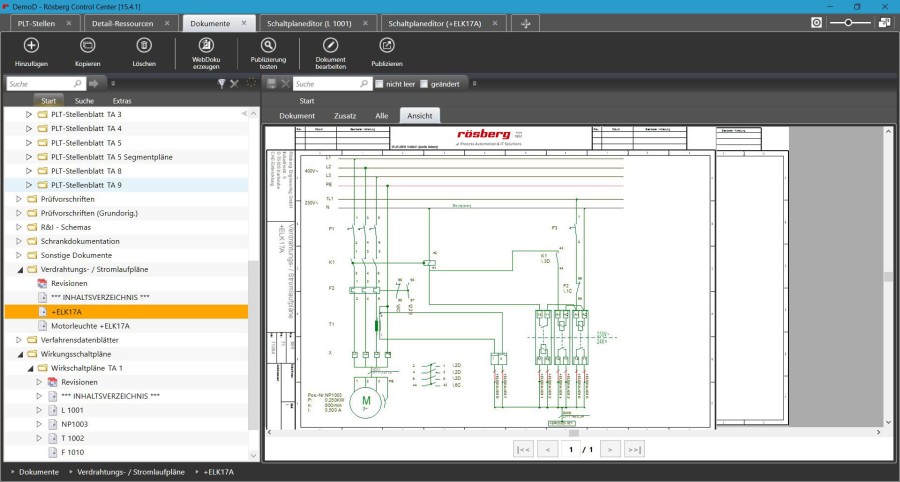
Task: Collapse the Wirkungsschaltpläne node
Action: [x=19, y=354]
